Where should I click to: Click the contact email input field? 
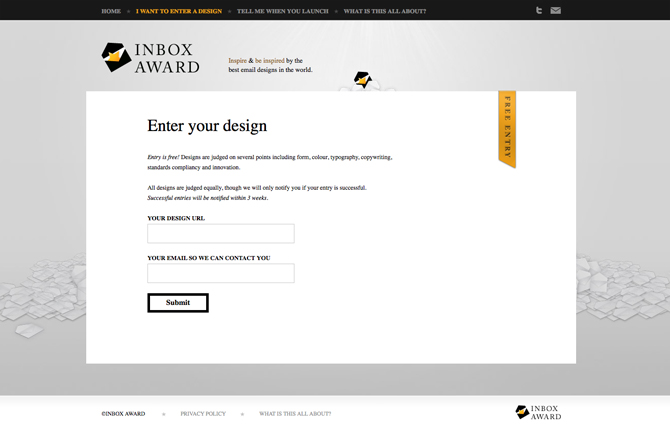(x=220, y=273)
